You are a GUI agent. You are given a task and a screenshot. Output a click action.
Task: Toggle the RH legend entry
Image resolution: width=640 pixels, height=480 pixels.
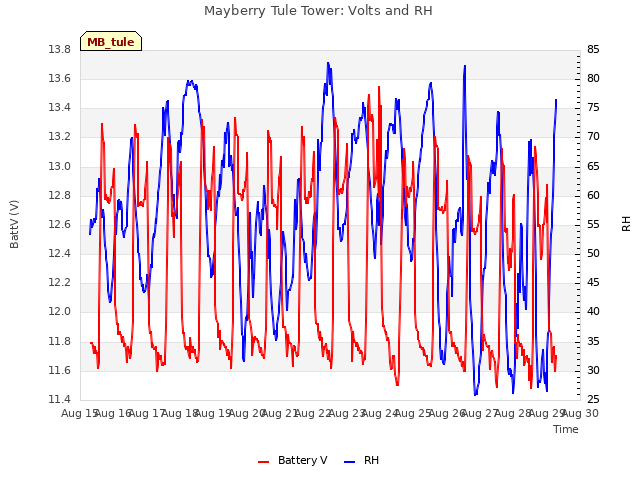click(x=362, y=460)
